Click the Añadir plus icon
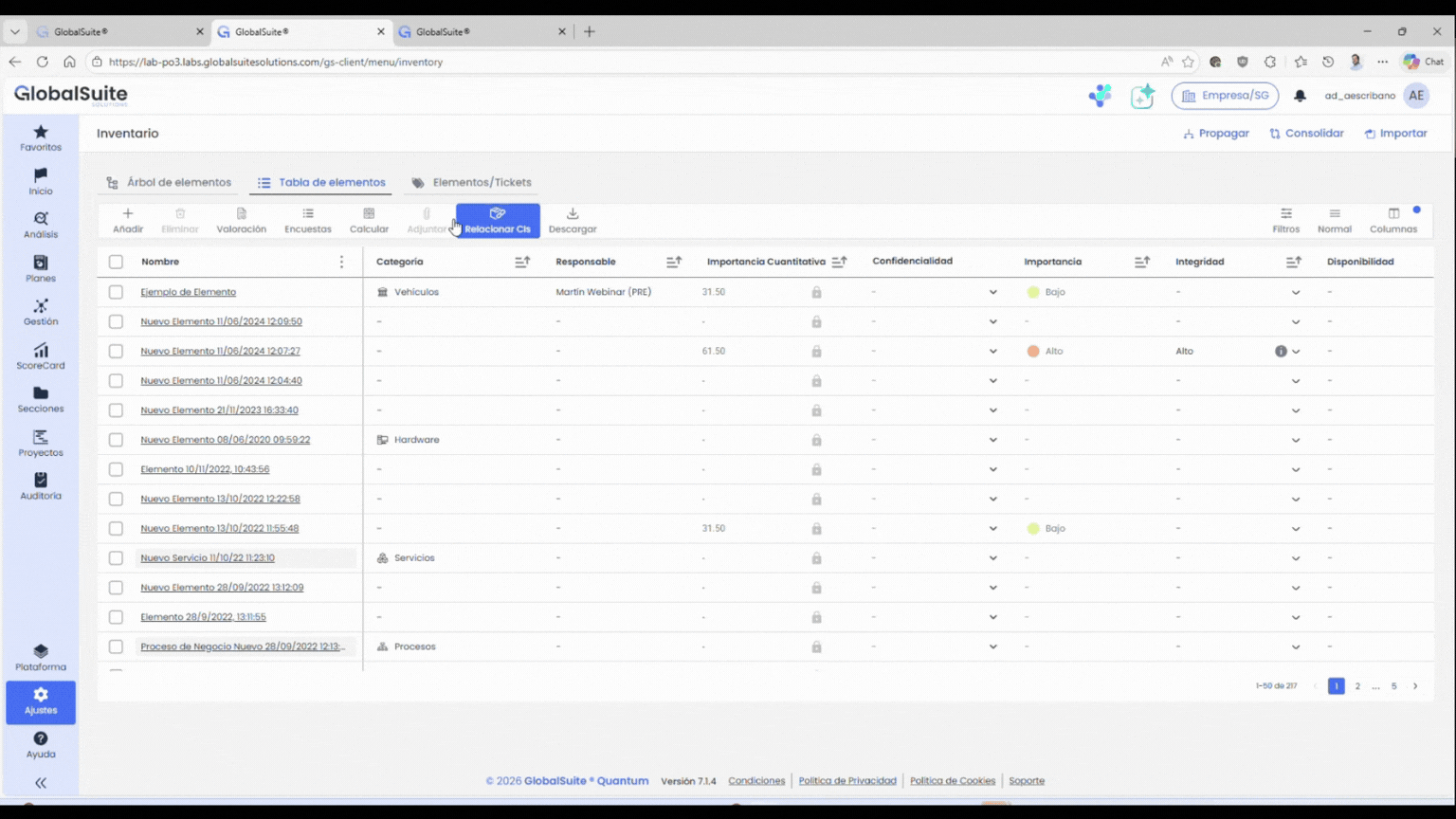Image resolution: width=1456 pixels, height=819 pixels. tap(128, 214)
